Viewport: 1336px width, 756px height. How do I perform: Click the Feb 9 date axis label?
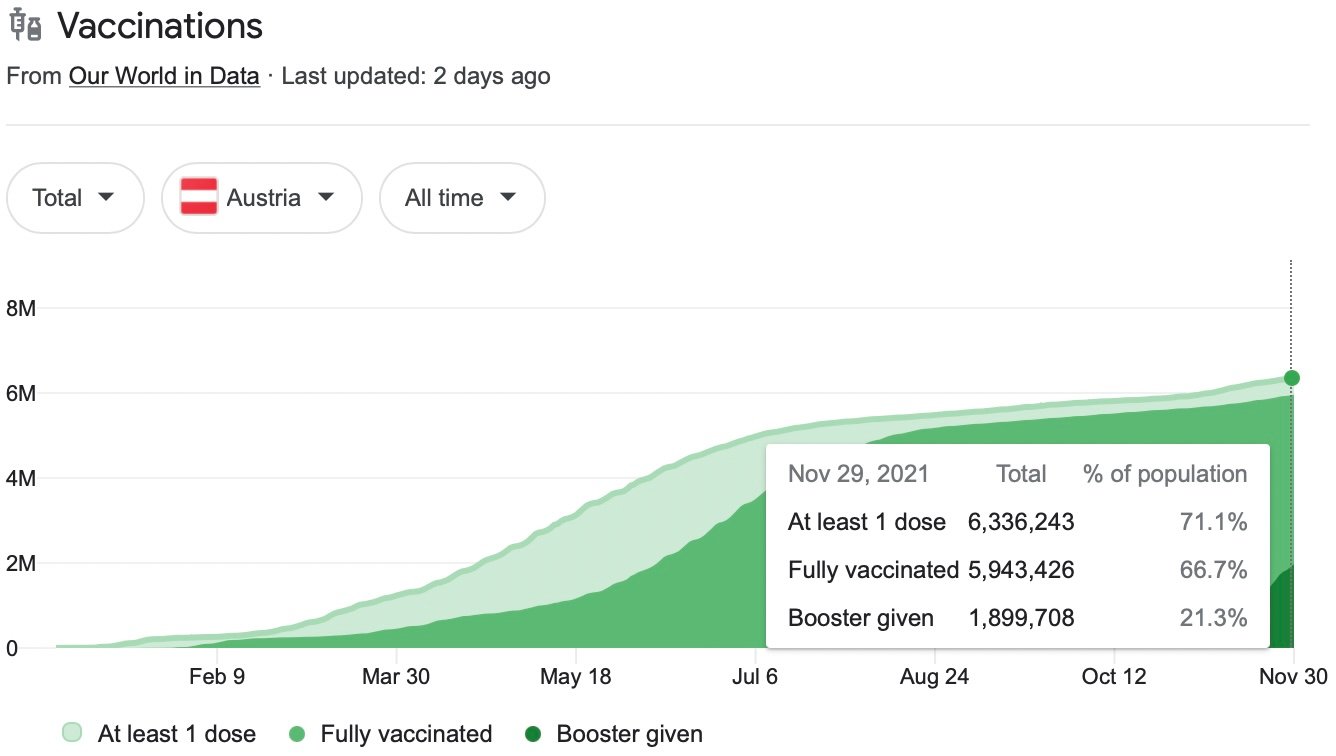[216, 677]
